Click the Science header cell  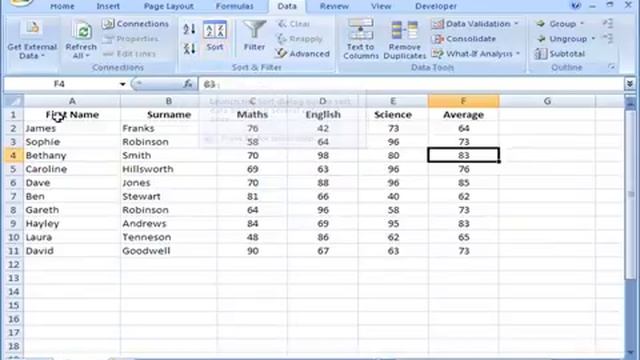(393, 115)
